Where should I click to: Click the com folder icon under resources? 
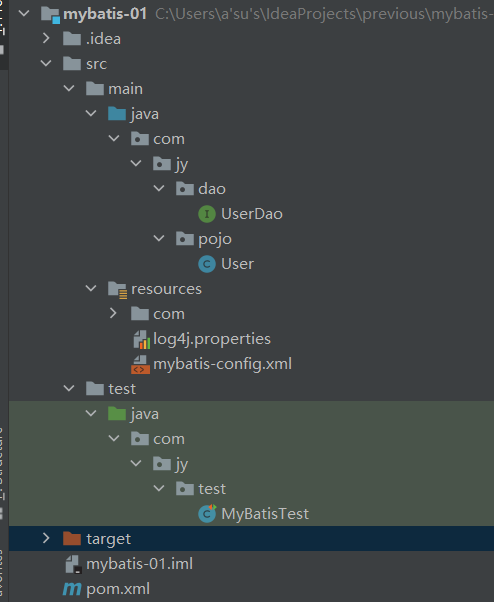pos(140,314)
